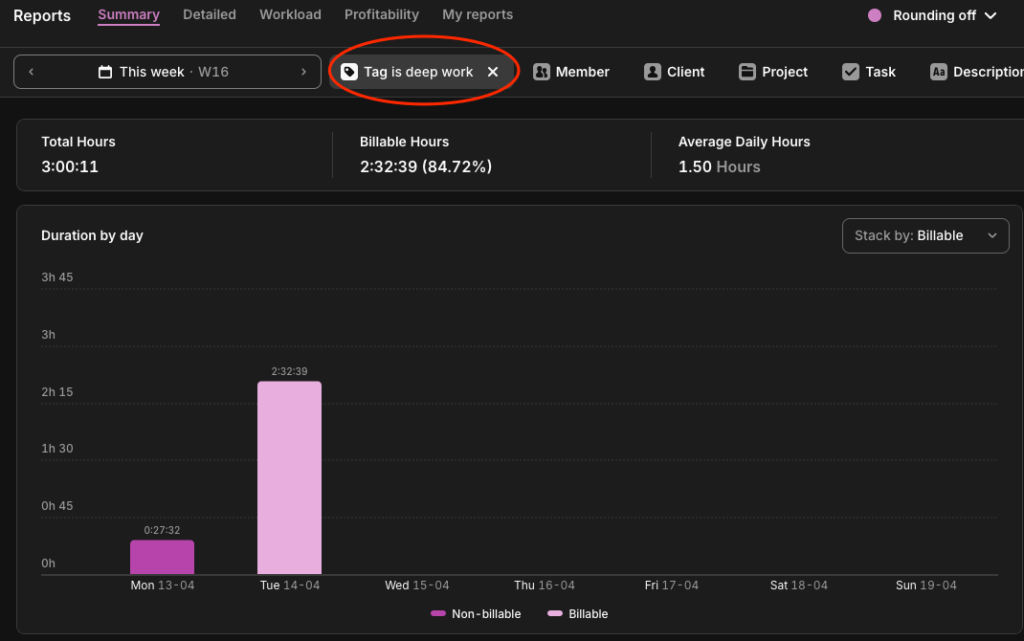Screen dimensions: 1024x641
Task: Open the This week W16 date picker
Action: [x=167, y=72]
